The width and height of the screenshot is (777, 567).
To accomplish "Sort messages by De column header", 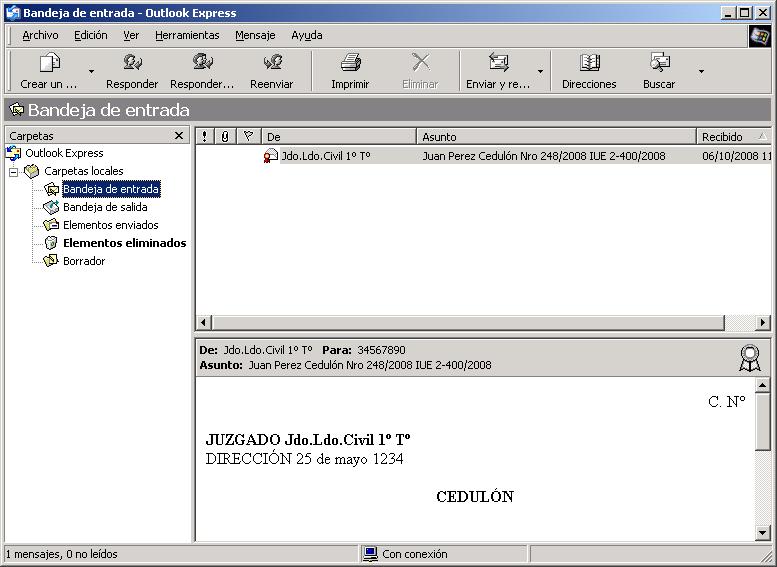I will tap(338, 136).
